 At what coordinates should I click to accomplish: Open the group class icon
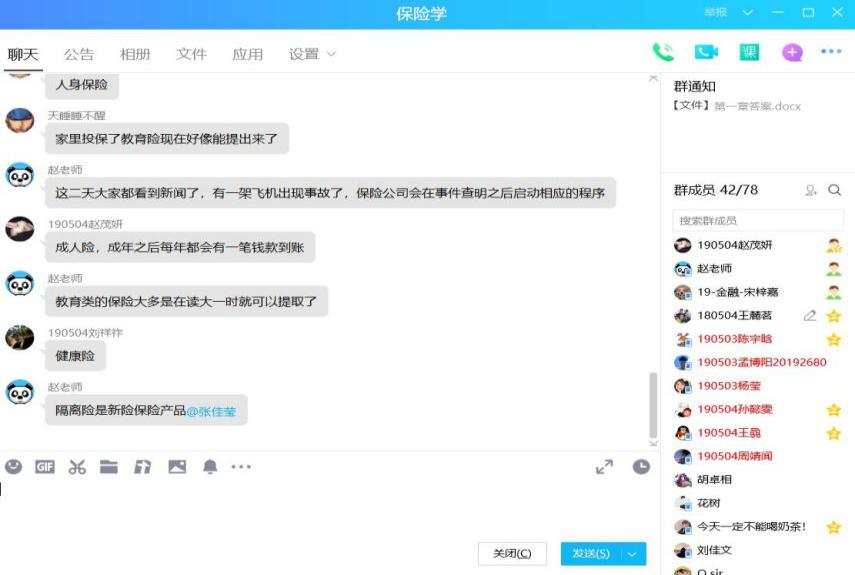tap(749, 53)
